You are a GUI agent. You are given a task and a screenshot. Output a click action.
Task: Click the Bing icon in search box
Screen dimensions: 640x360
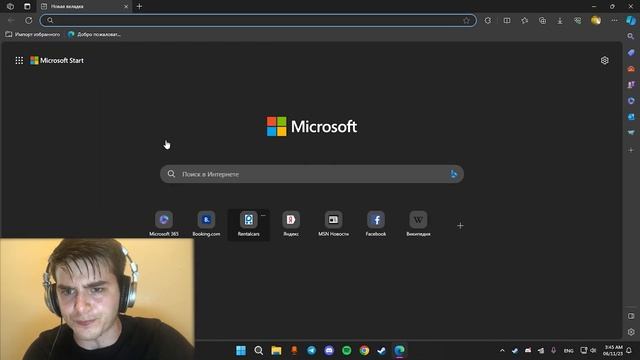click(453, 174)
